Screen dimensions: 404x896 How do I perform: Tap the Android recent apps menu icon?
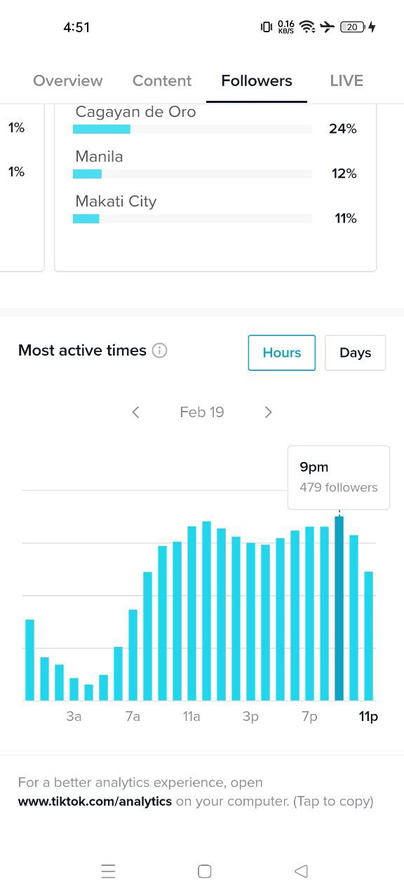coord(108,871)
